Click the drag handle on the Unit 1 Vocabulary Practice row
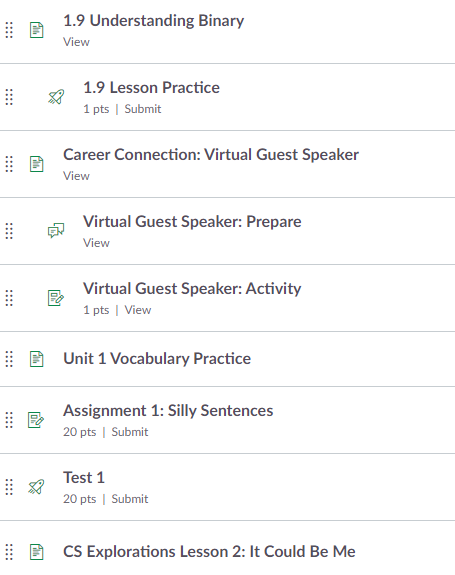The width and height of the screenshot is (455, 575). tap(9, 359)
